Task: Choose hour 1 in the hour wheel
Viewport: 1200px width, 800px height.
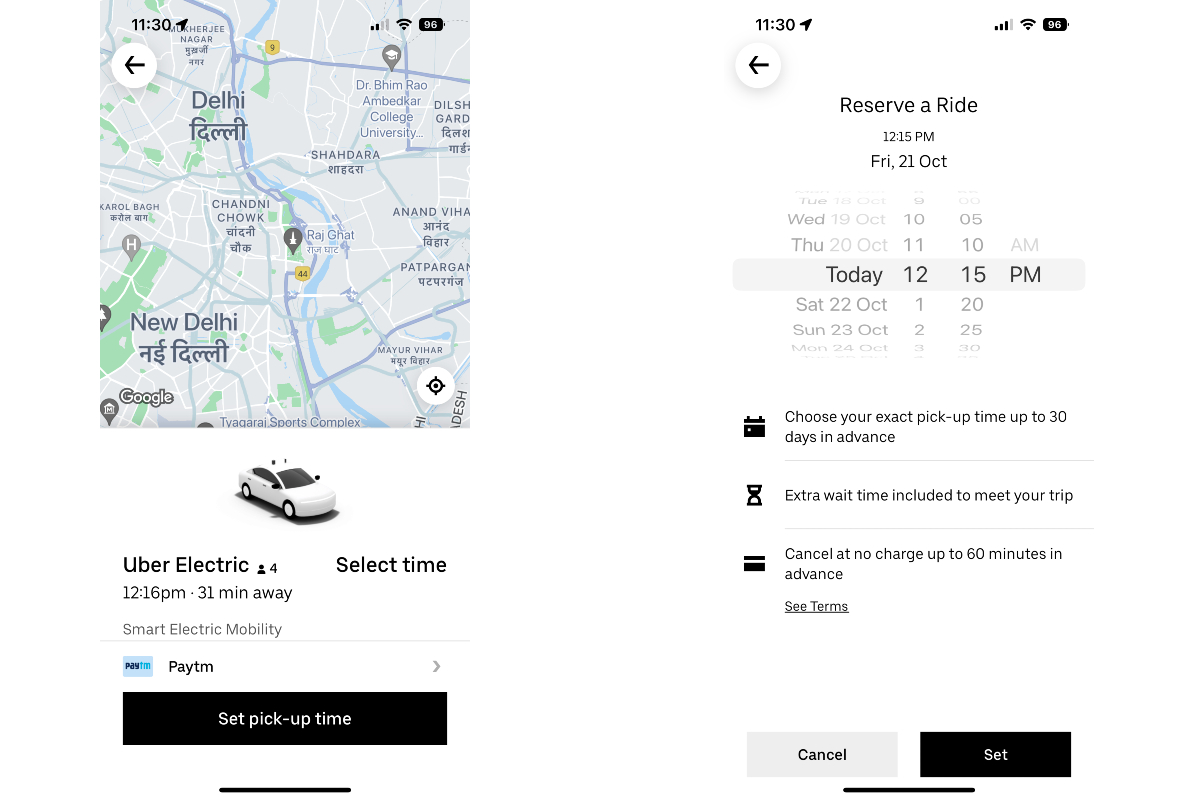Action: tap(918, 305)
